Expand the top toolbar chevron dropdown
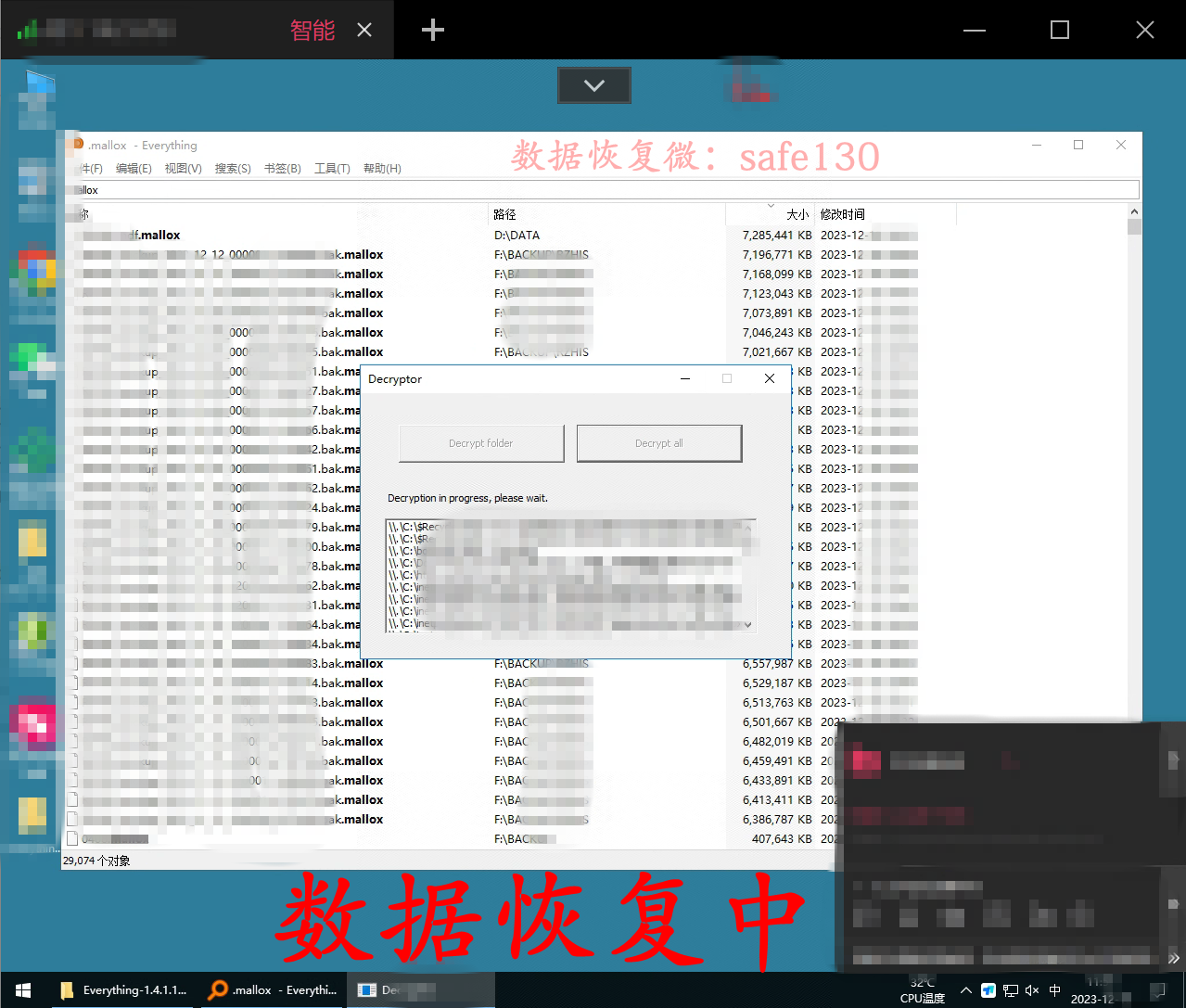Image resolution: width=1186 pixels, height=1008 pixels. pyautogui.click(x=594, y=85)
